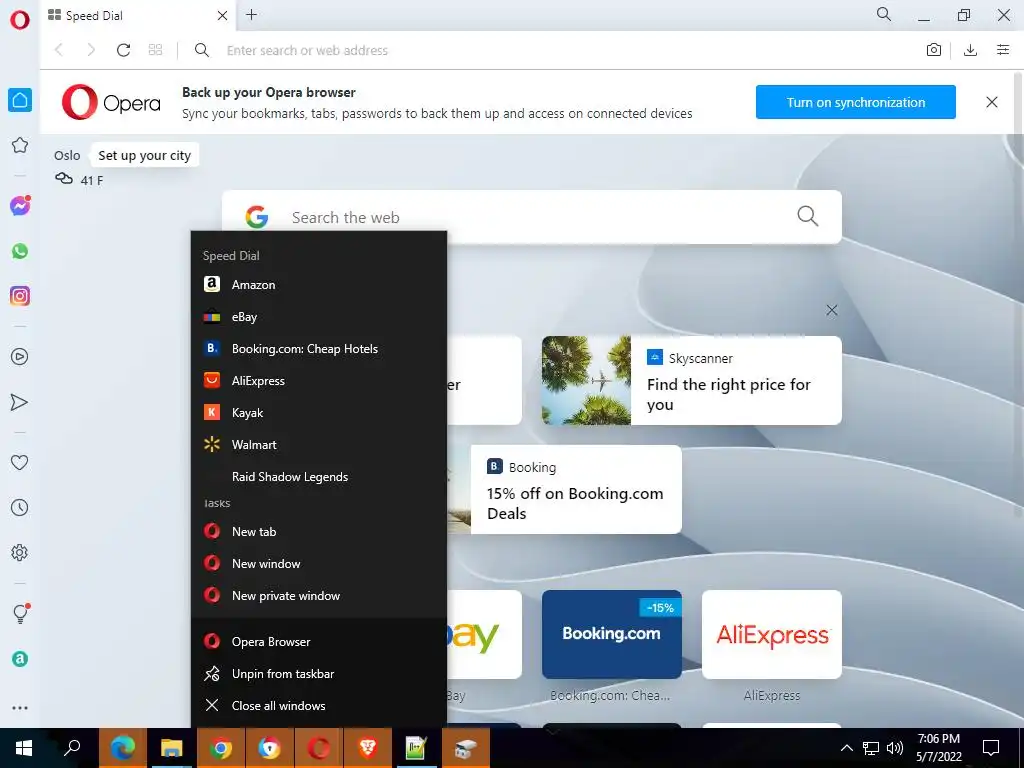Open File Explorer from taskbar
This screenshot has height=768, width=1024.
pyautogui.click(x=172, y=748)
